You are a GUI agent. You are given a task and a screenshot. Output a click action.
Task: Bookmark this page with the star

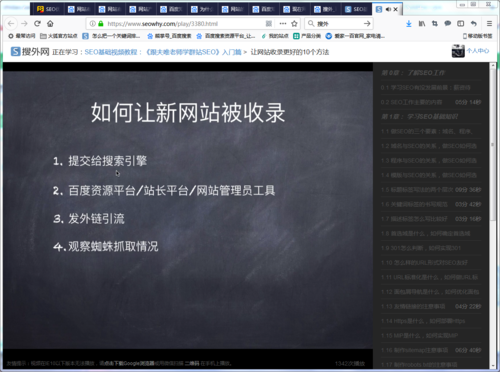coord(294,24)
